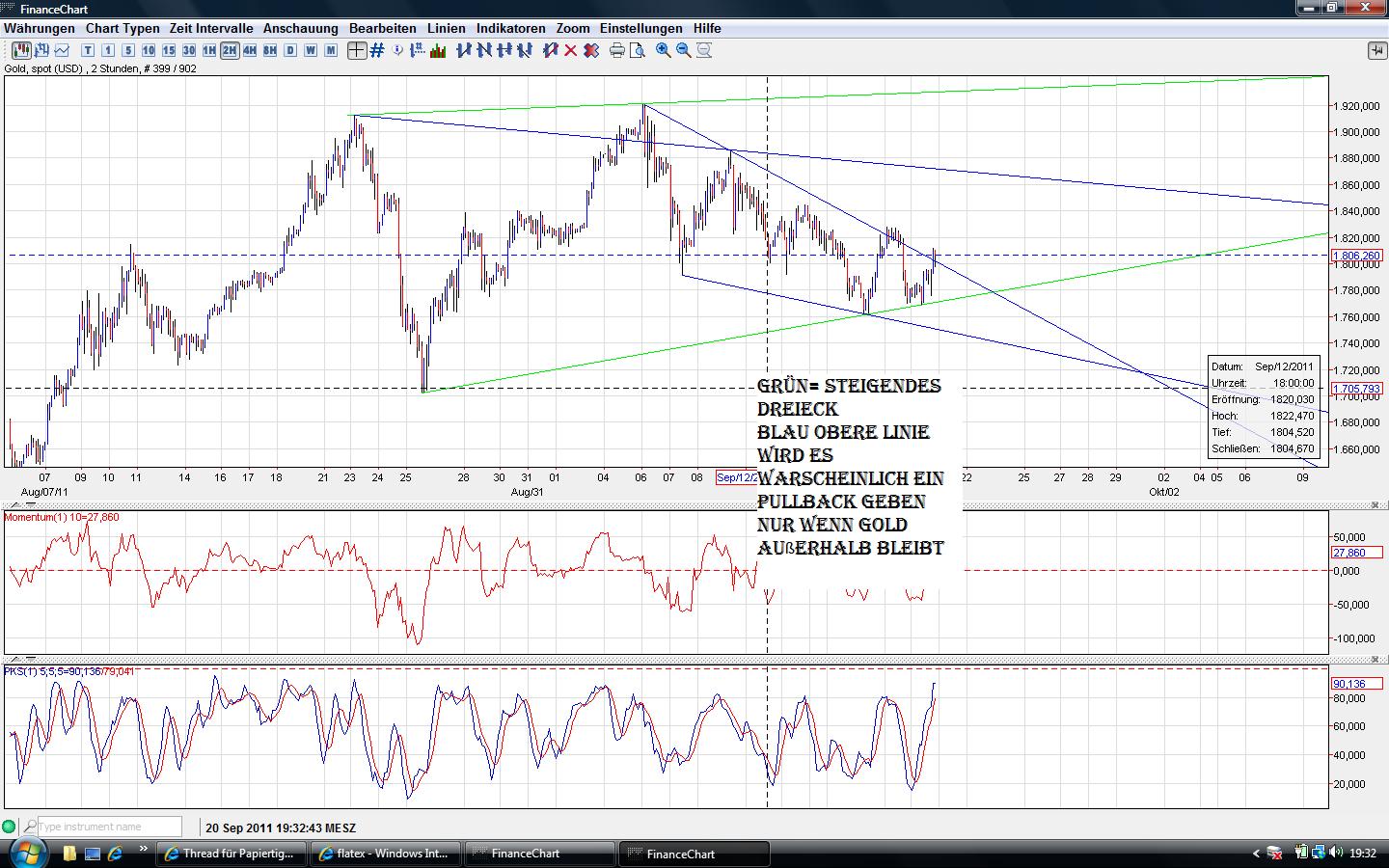
Task: Select the 2H time interval button
Action: click(x=230, y=50)
